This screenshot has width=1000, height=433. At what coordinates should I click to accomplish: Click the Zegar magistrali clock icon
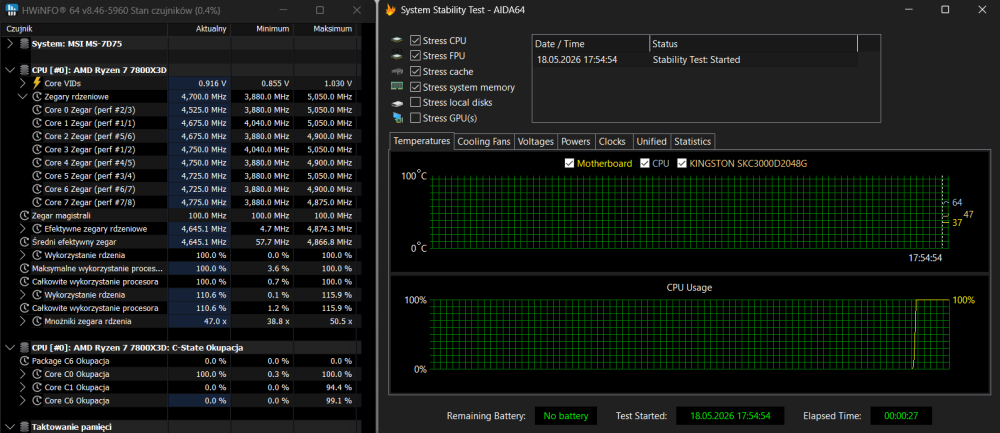(x=25, y=216)
